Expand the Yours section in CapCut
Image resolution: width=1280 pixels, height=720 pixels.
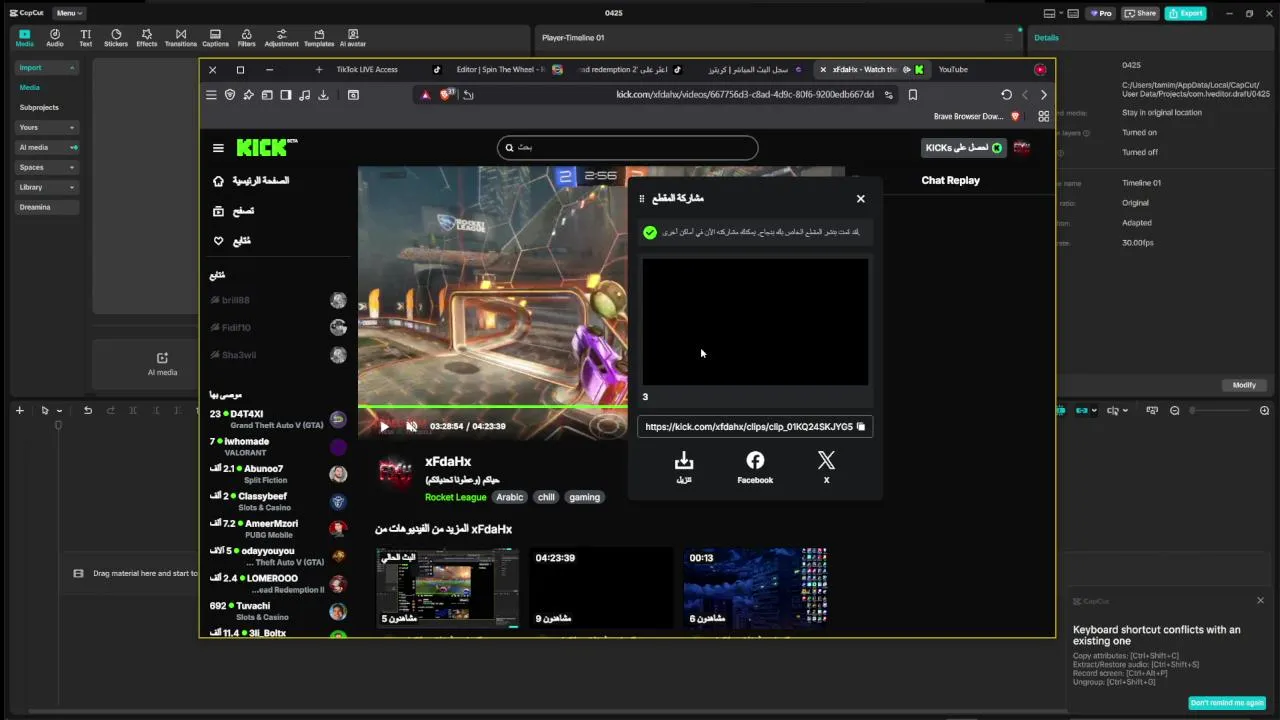(x=47, y=127)
